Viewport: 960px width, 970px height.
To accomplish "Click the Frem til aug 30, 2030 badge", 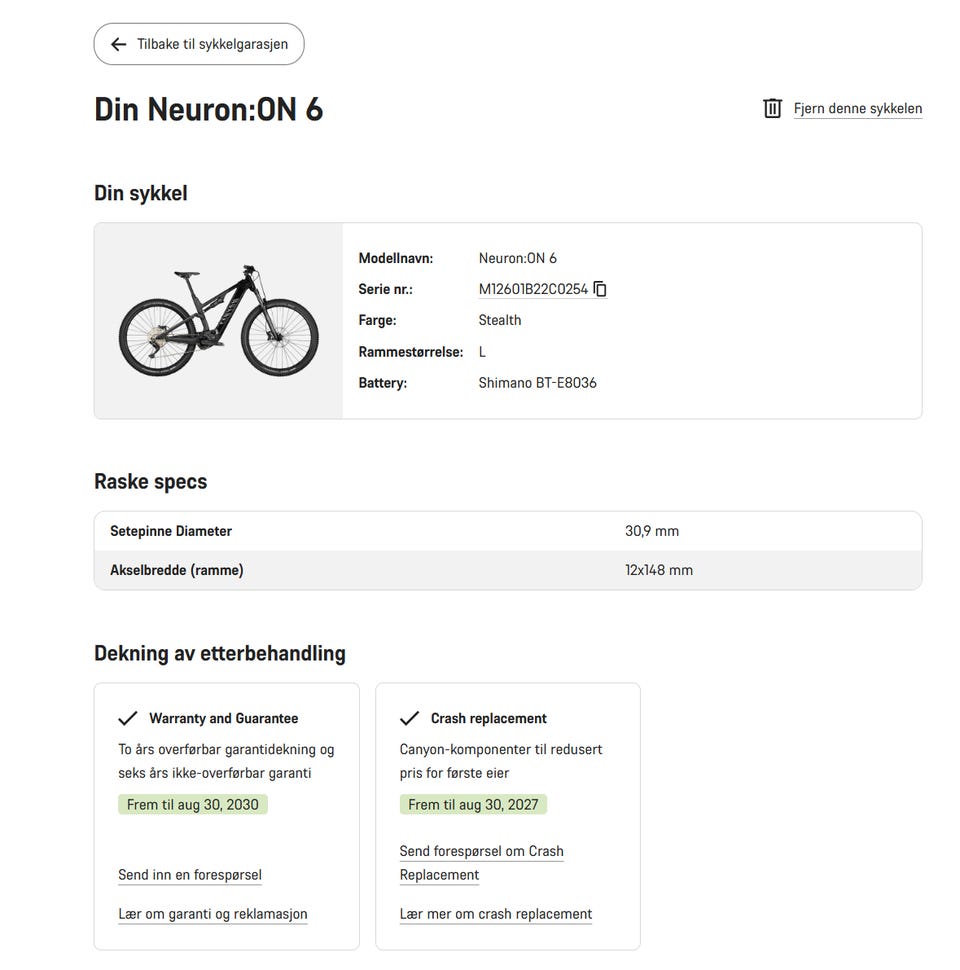I will 192,804.
